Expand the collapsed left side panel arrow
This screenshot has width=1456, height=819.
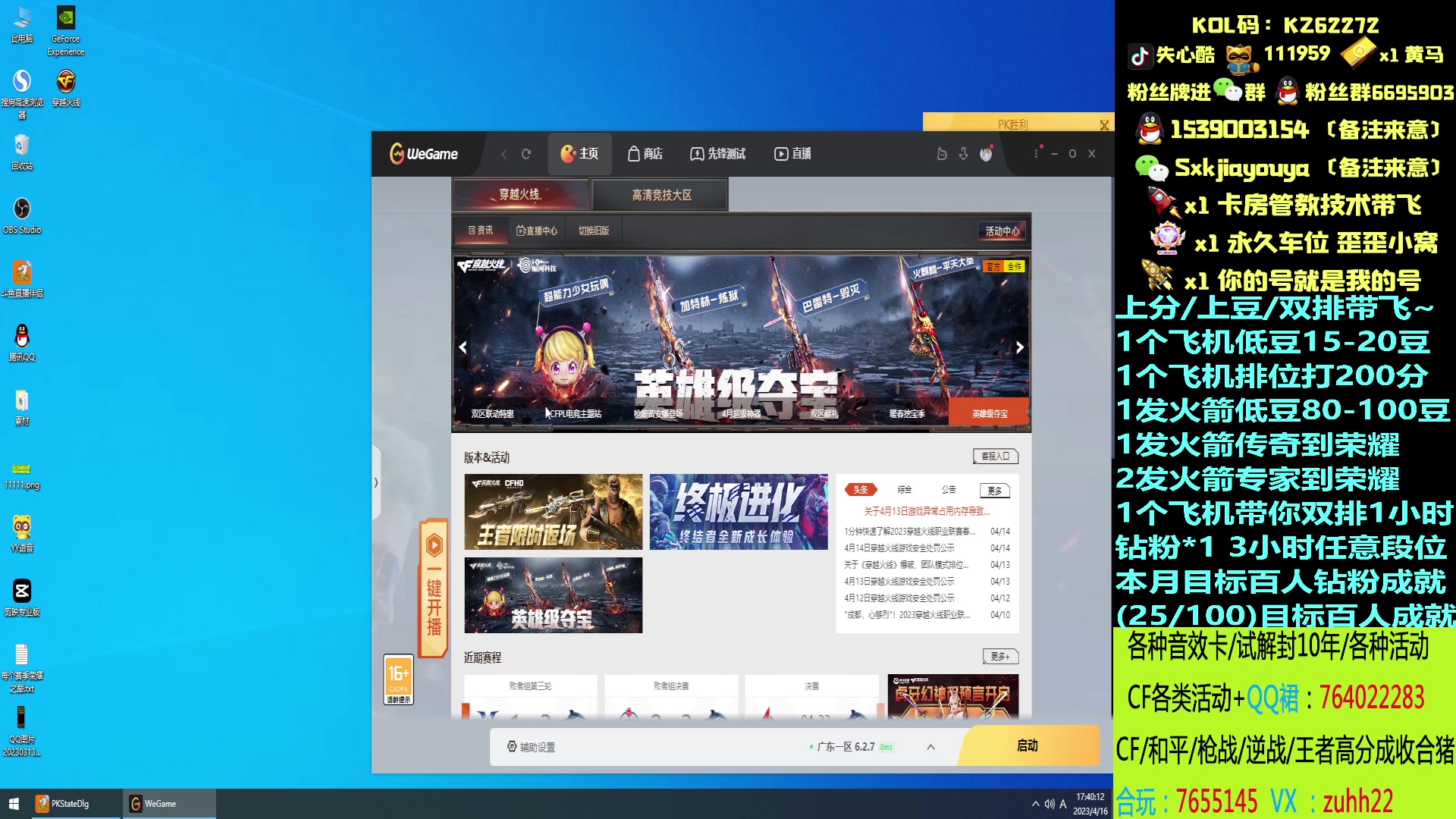click(375, 482)
